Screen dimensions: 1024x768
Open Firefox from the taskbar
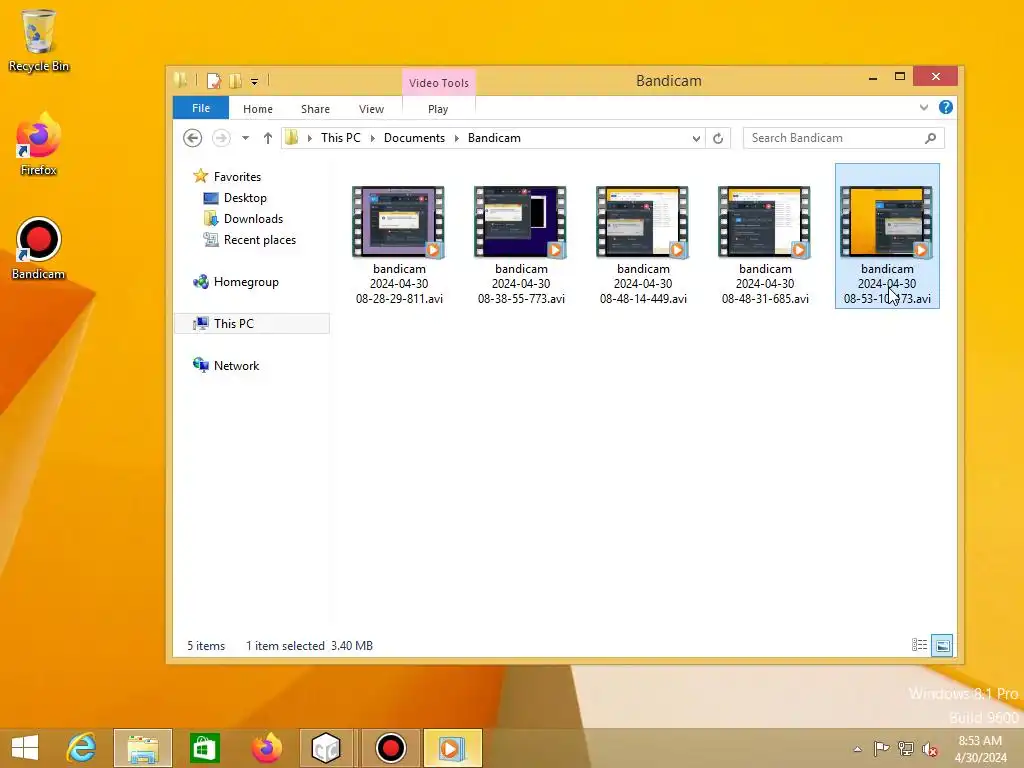click(267, 748)
